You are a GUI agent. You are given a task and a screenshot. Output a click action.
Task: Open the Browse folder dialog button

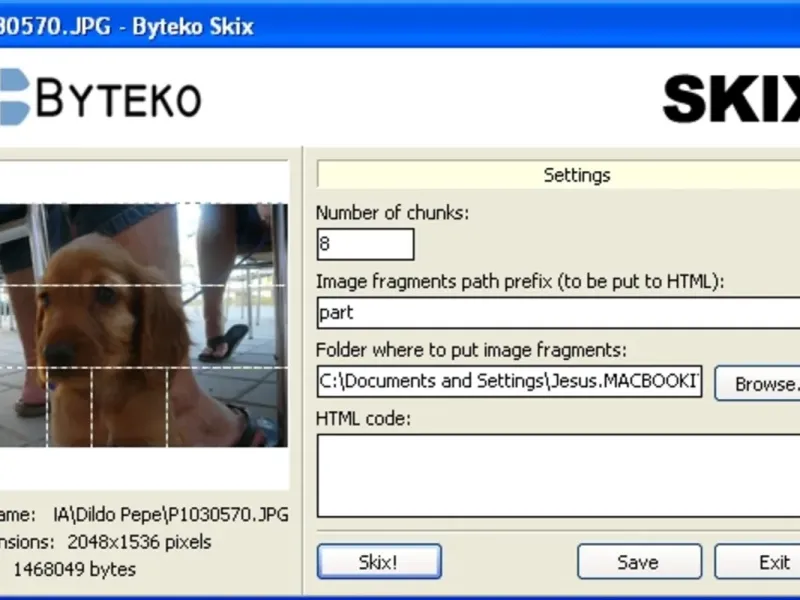pos(757,384)
